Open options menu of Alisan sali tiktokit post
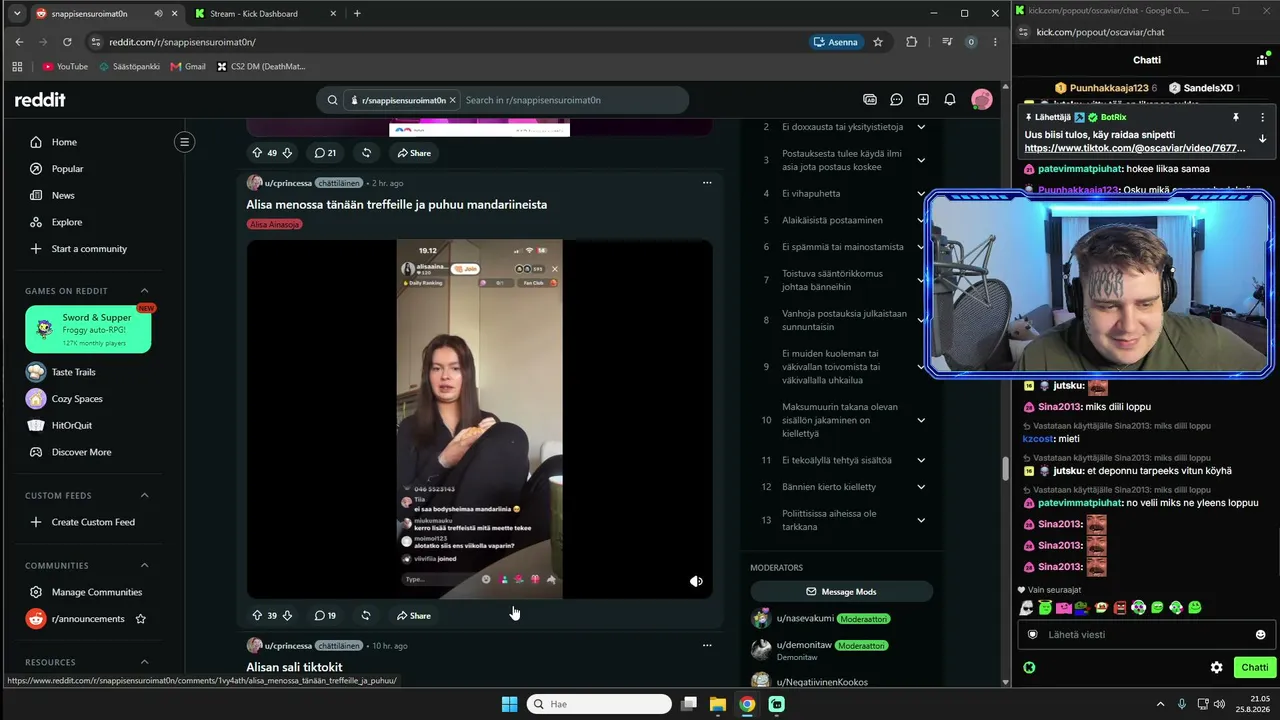 [707, 646]
